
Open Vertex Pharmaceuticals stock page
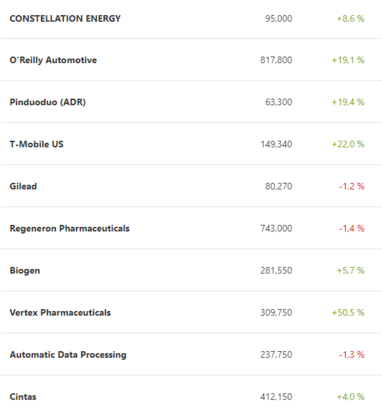[x=60, y=312]
